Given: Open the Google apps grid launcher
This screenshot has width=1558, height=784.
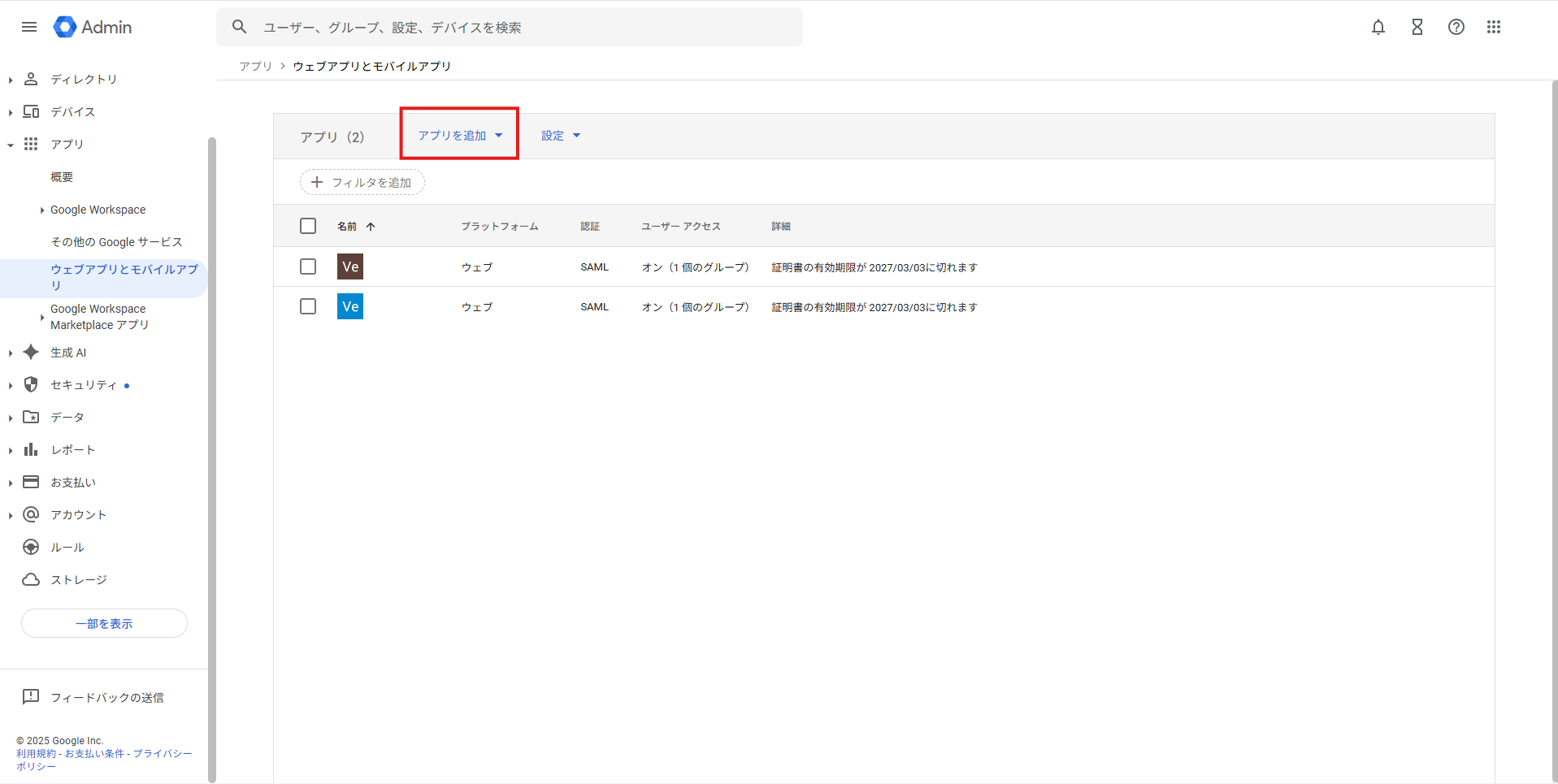Looking at the screenshot, I should 1494,27.
